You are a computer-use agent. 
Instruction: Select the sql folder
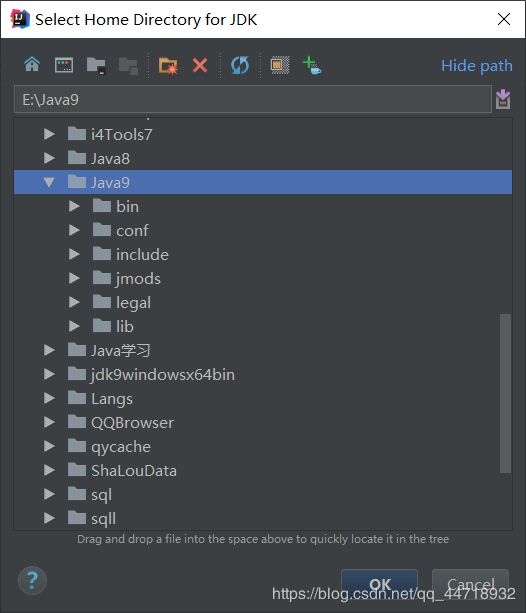click(263, 495)
